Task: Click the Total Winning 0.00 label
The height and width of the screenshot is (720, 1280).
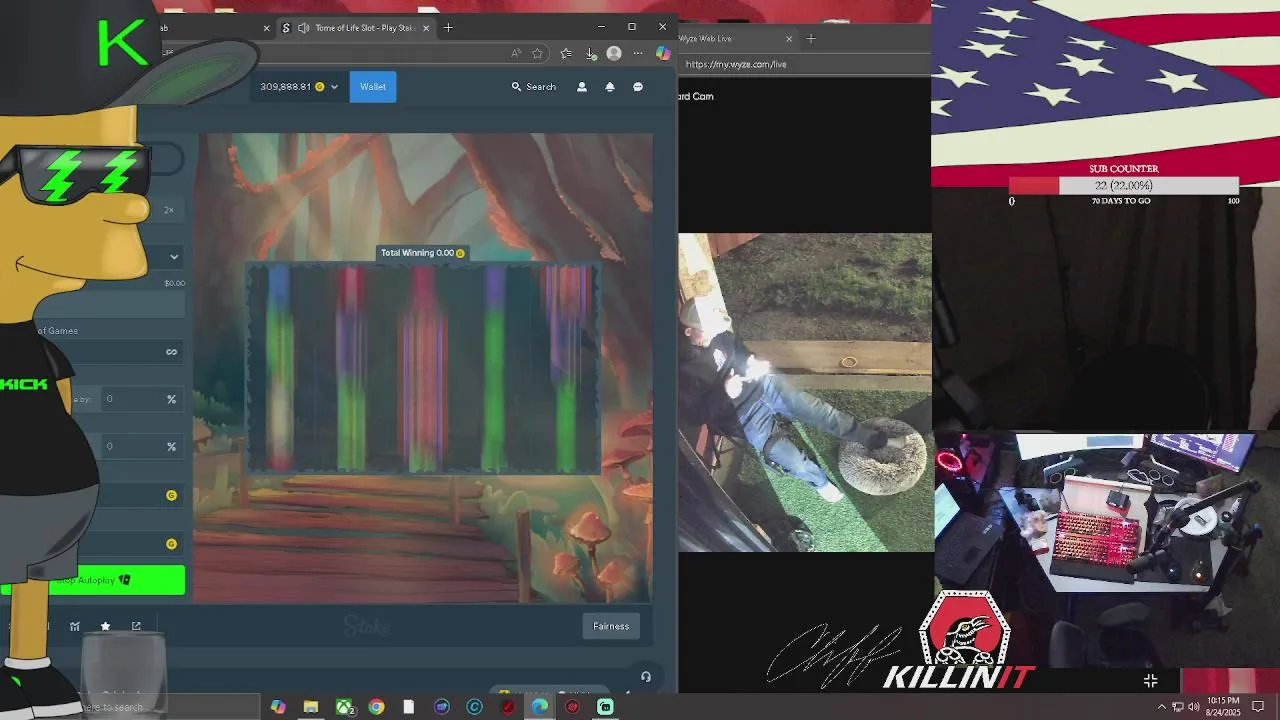Action: pos(423,253)
